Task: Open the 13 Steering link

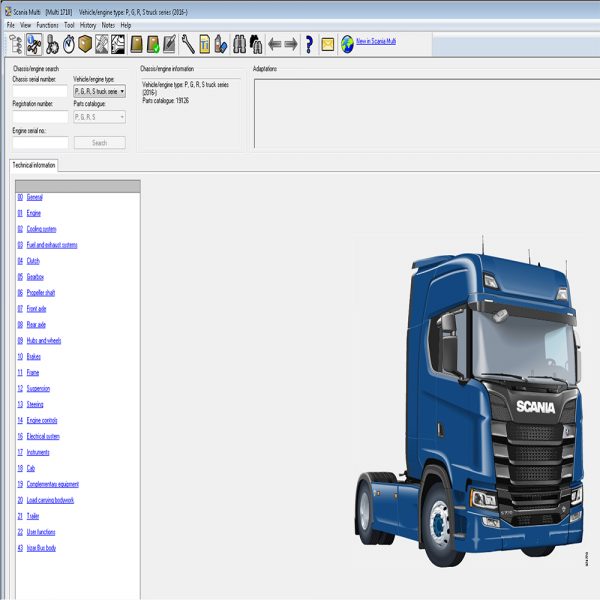Action: [x=30, y=404]
